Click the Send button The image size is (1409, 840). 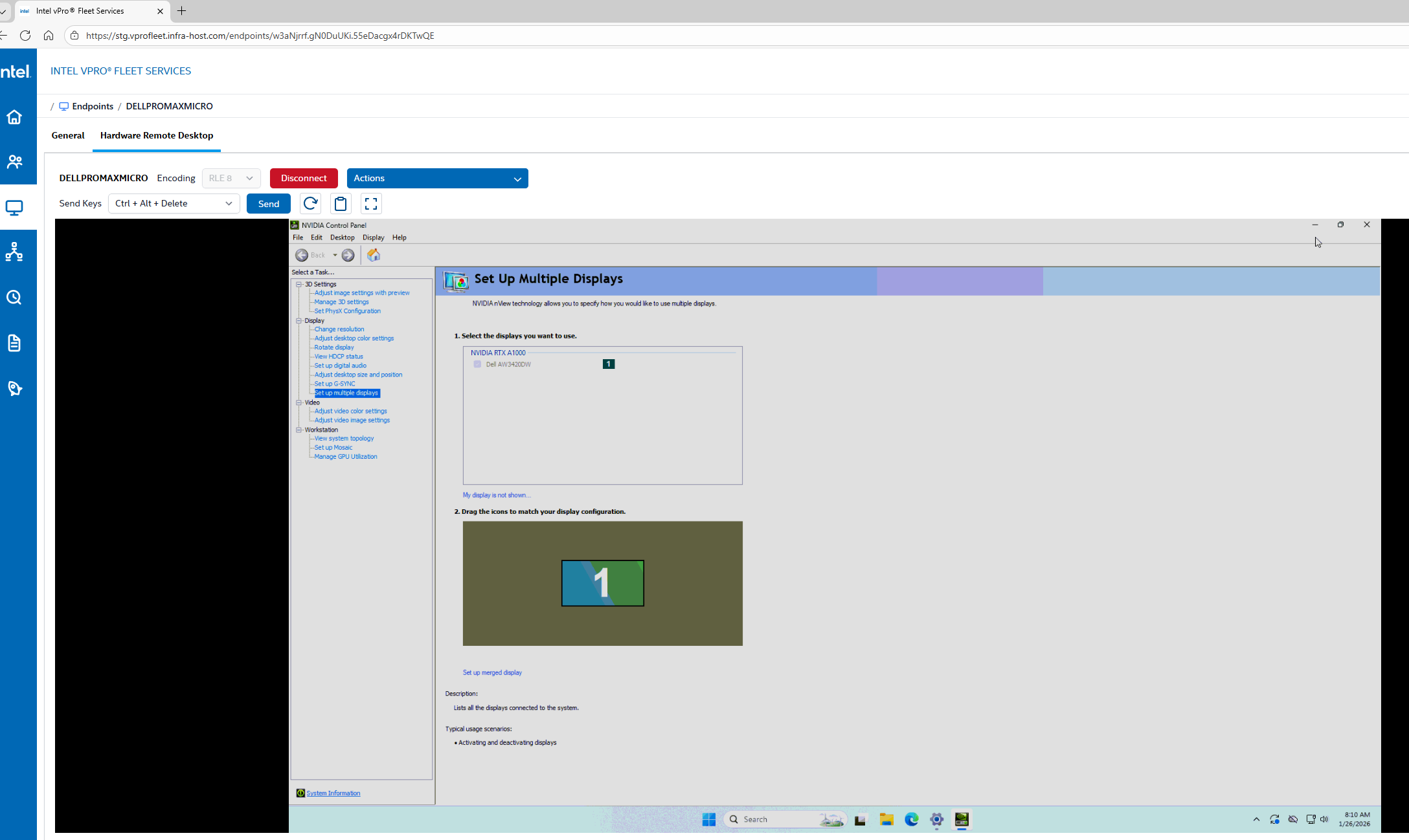269,203
